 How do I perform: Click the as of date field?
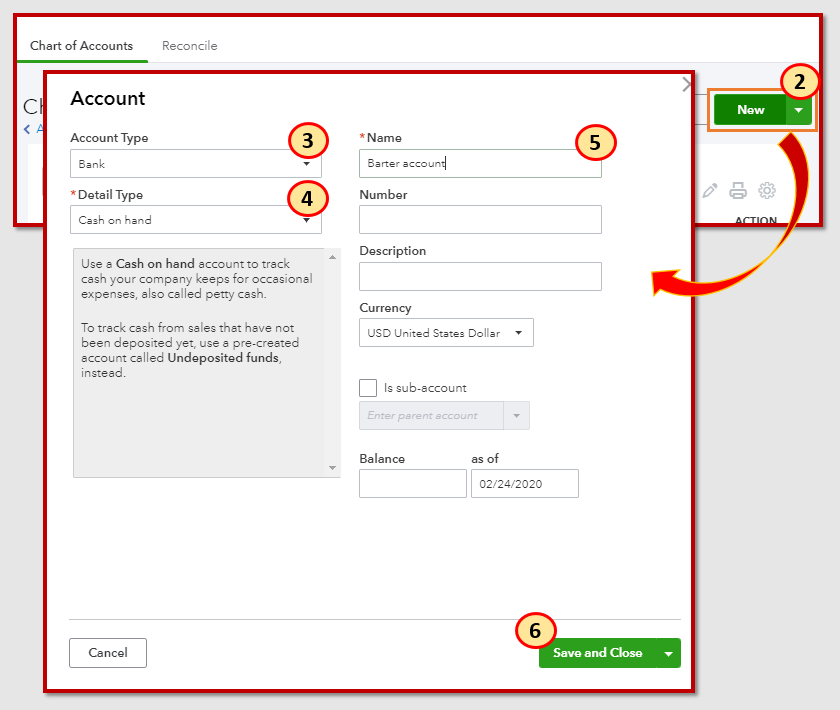(x=525, y=483)
